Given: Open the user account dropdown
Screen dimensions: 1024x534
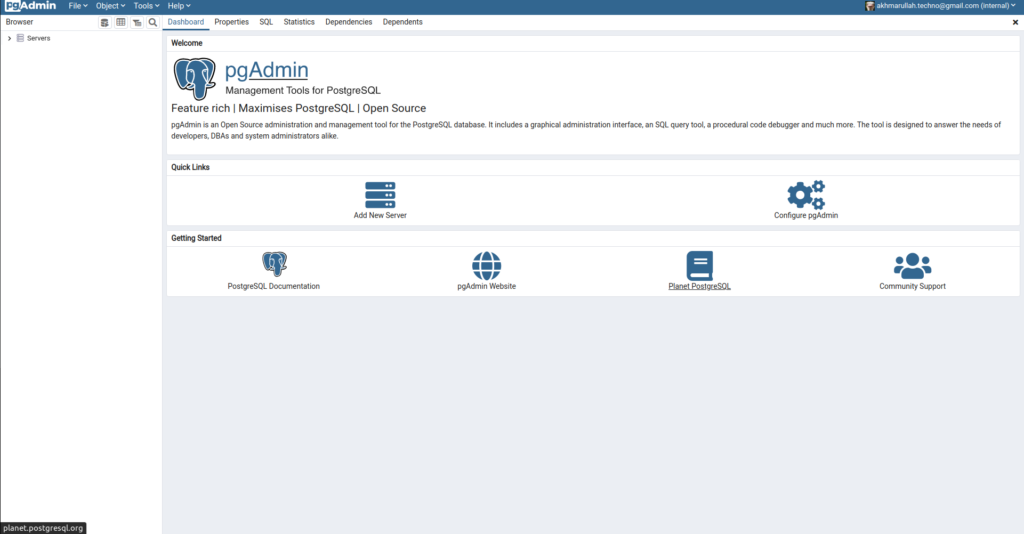Looking at the screenshot, I should tap(946, 6).
